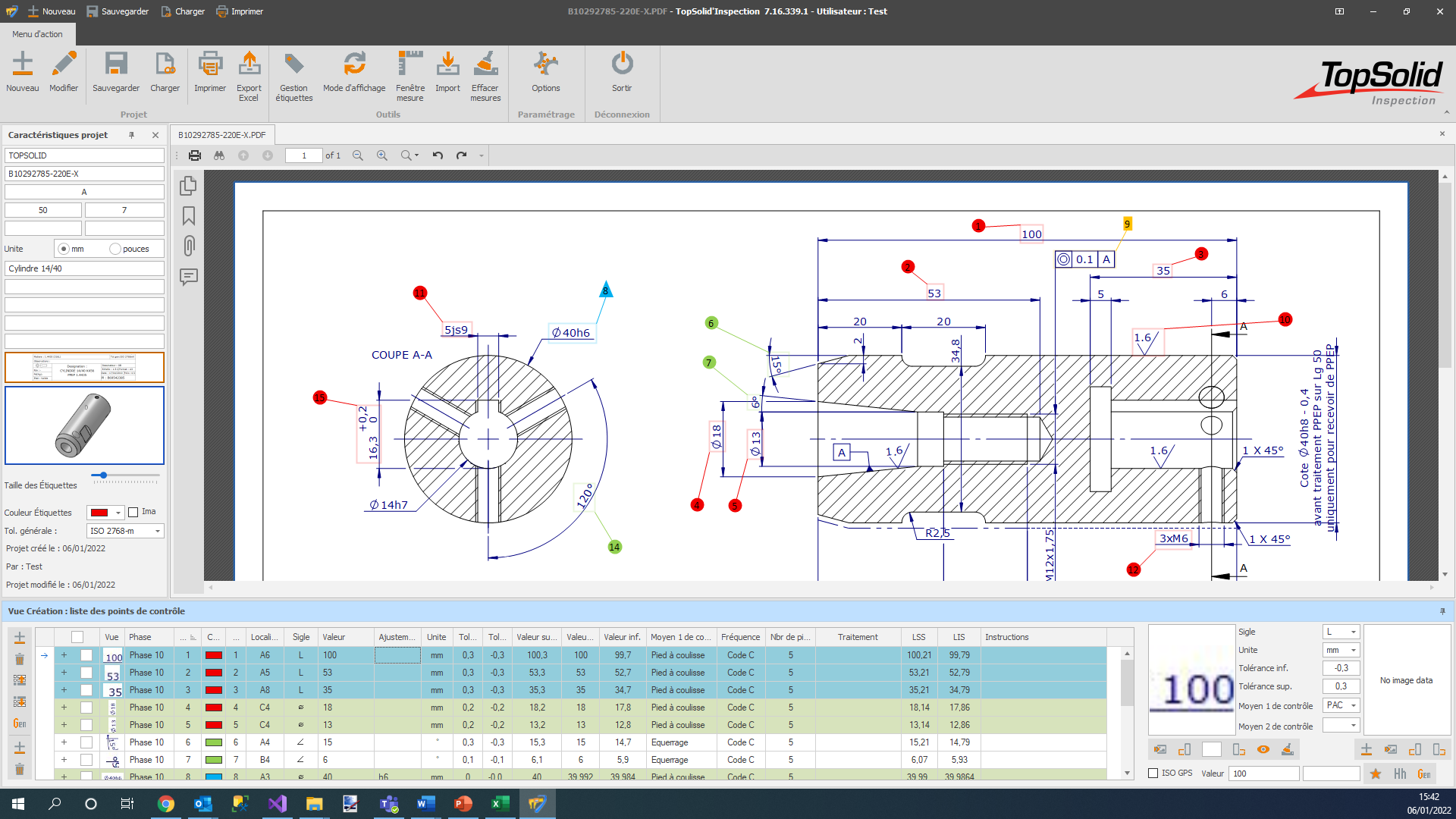Select the 3D cylinder part thumbnail
Image resolution: width=1456 pixels, height=819 pixels.
tap(84, 425)
